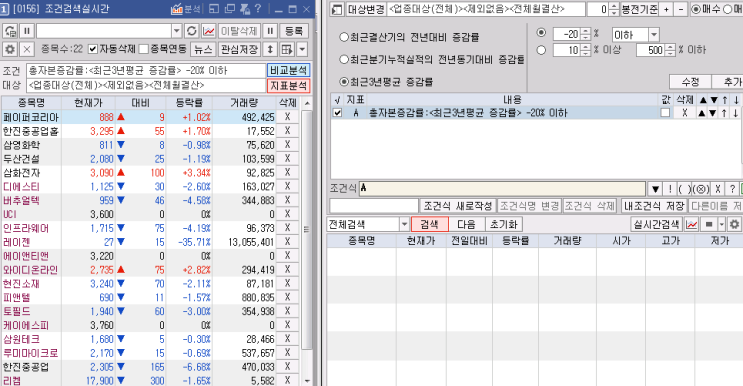743x386 pixels.
Task: Click the circular refresh icon beside condition dropdown
Action: coord(191,31)
